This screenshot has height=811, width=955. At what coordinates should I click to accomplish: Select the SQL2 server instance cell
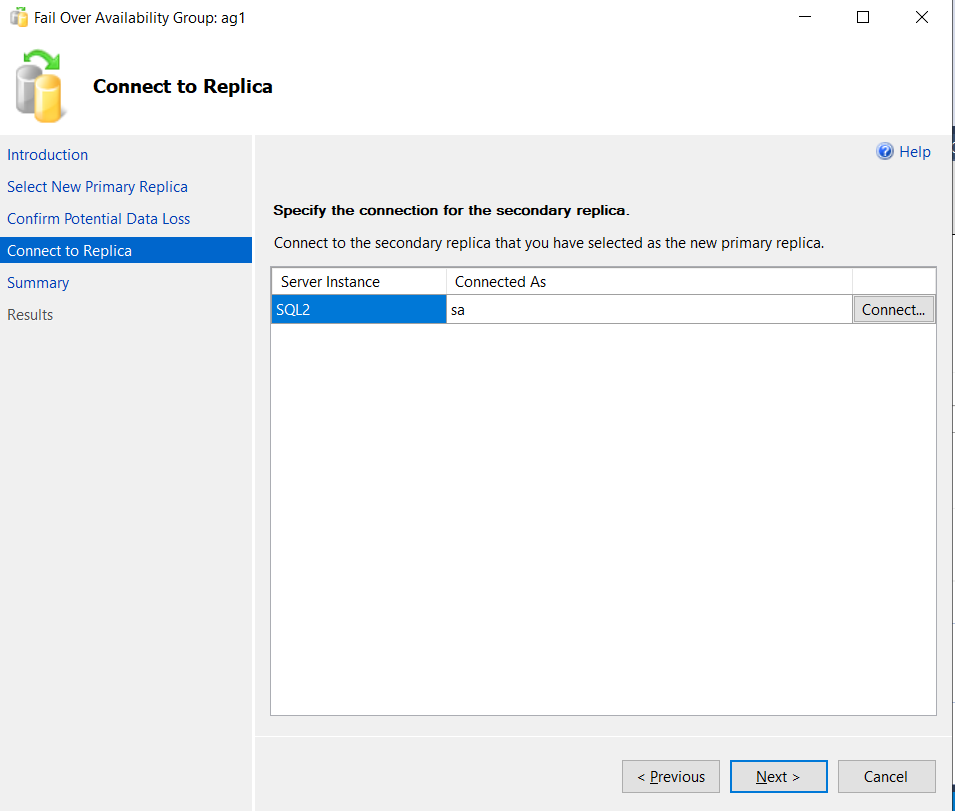359,310
